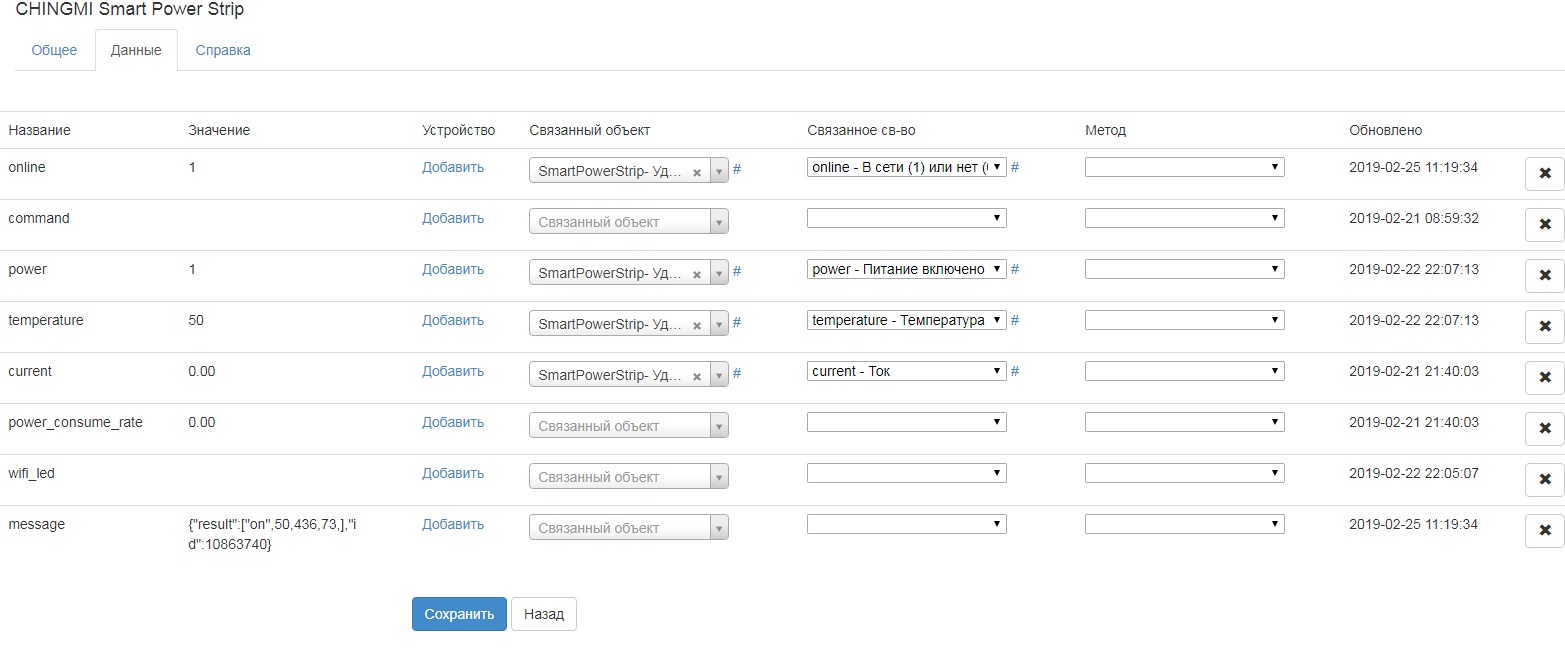Click the # link beside online's linked object
This screenshot has height=664, width=1565.
click(x=737, y=169)
